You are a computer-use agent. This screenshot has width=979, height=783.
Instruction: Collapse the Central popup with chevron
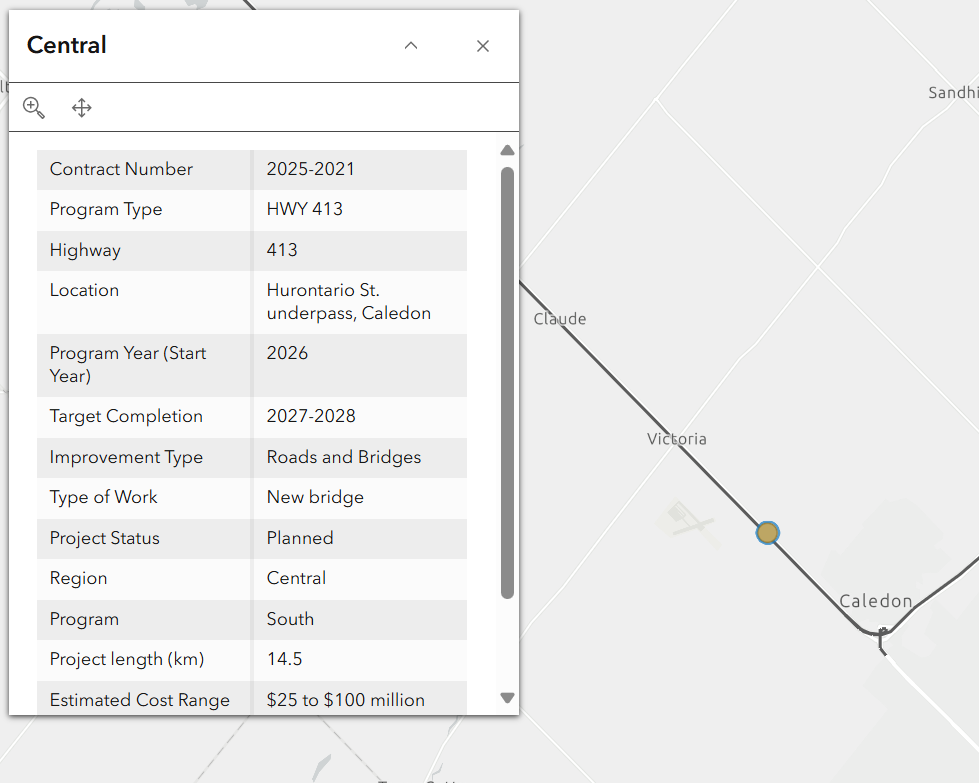411,46
